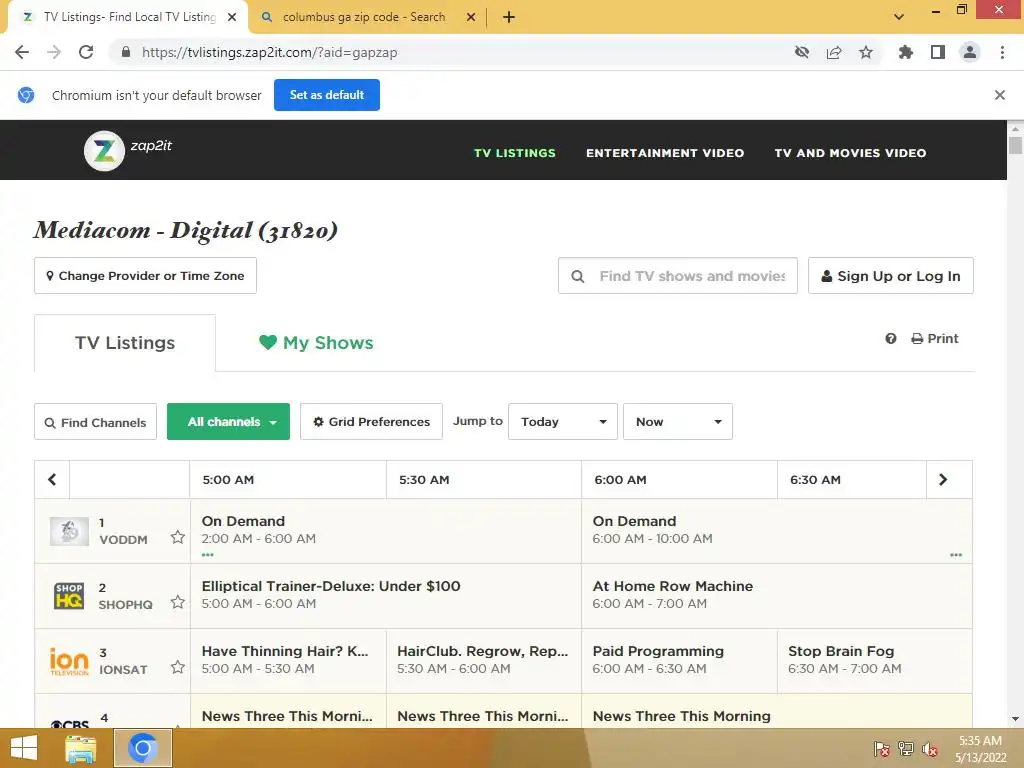Image resolution: width=1024 pixels, height=768 pixels.
Task: Favorite the SHOPHQ channel star
Action: click(178, 602)
